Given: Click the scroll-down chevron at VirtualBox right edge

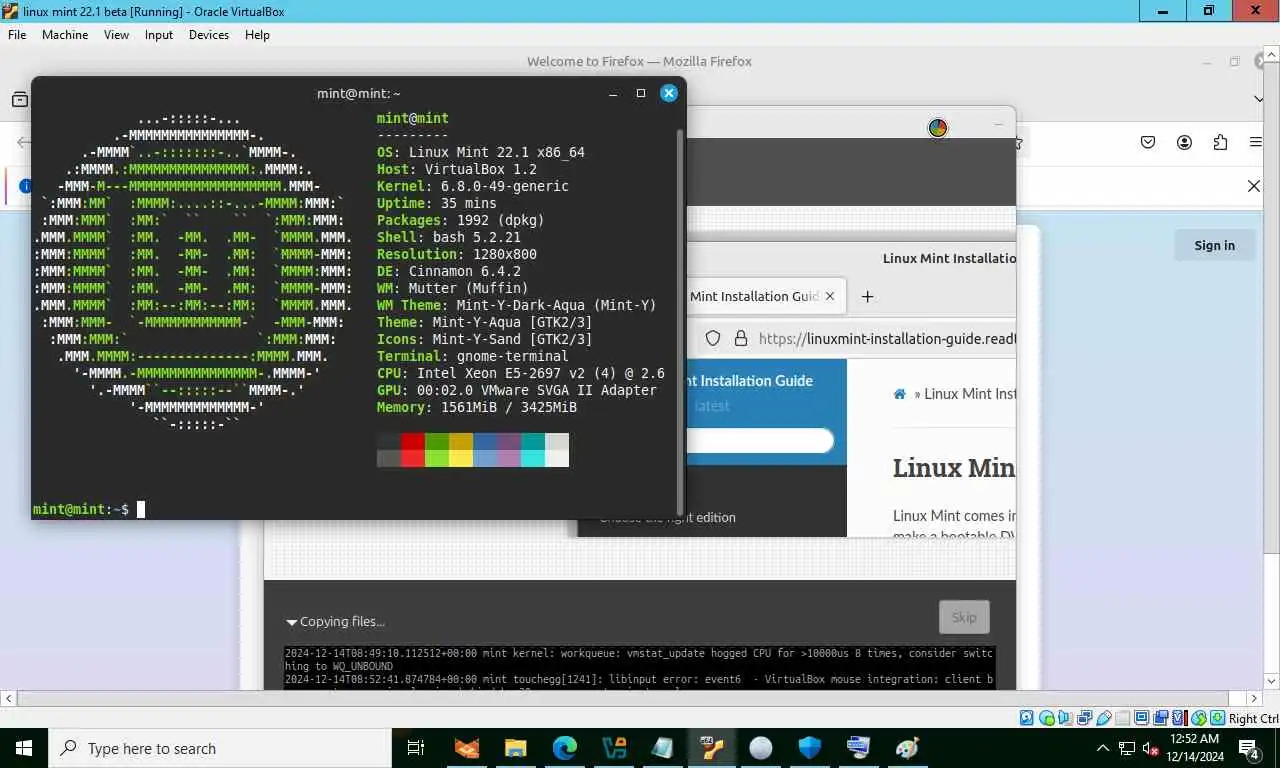Looking at the screenshot, I should pyautogui.click(x=1270, y=680).
